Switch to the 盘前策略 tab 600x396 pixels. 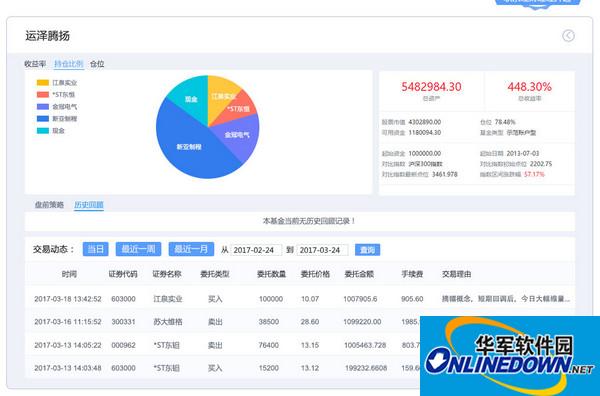coord(49,205)
